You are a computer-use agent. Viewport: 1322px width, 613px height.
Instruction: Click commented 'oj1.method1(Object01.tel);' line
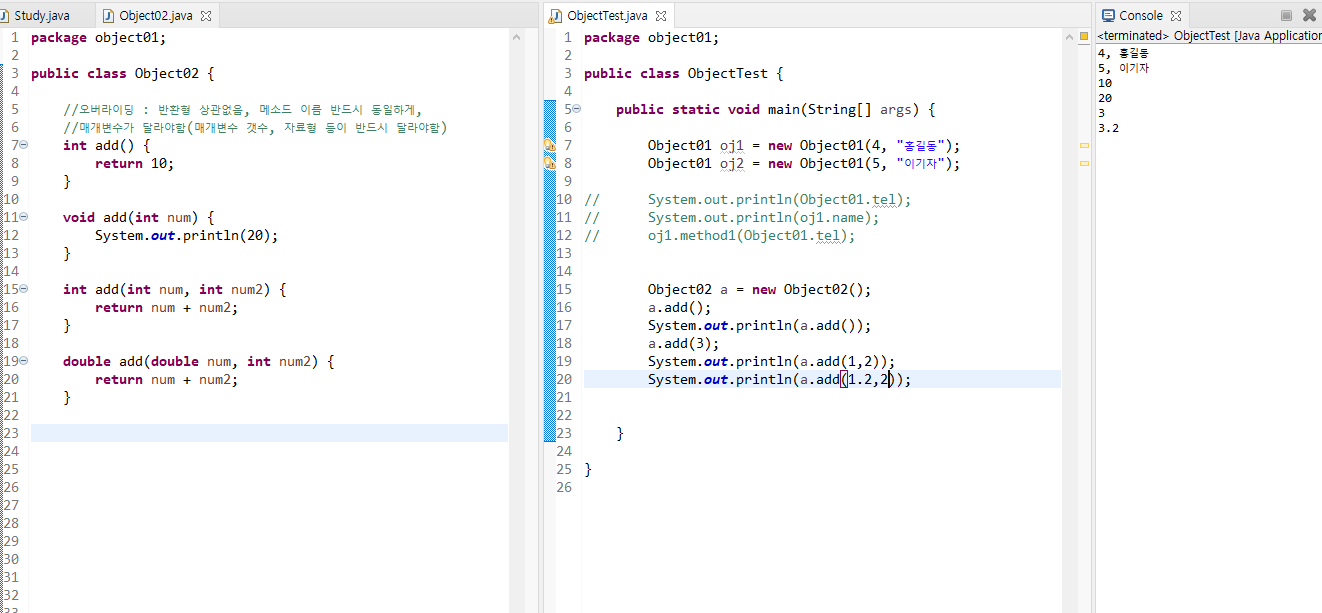[751, 235]
